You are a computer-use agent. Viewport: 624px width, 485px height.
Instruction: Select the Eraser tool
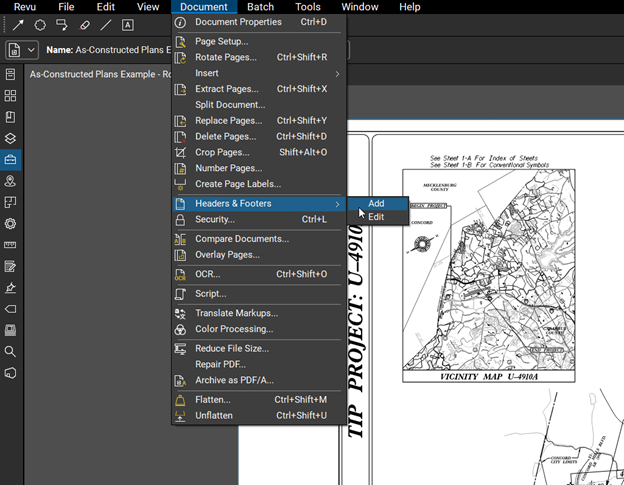[x=84, y=25]
